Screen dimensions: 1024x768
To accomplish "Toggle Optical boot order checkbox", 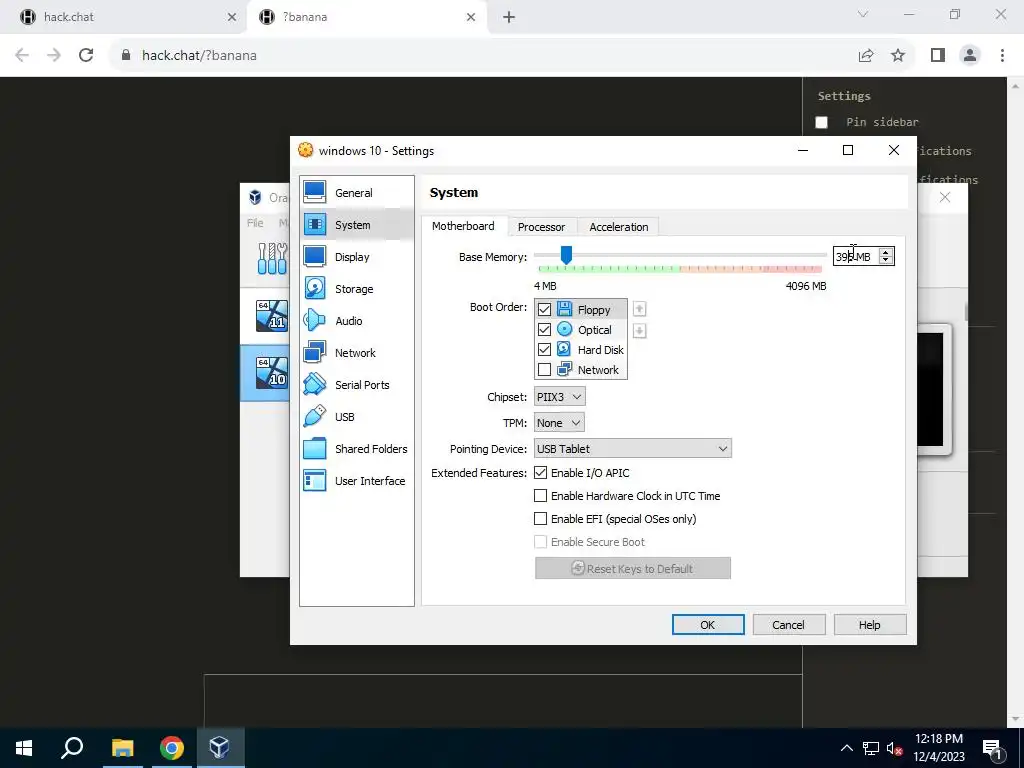I will (x=544, y=330).
